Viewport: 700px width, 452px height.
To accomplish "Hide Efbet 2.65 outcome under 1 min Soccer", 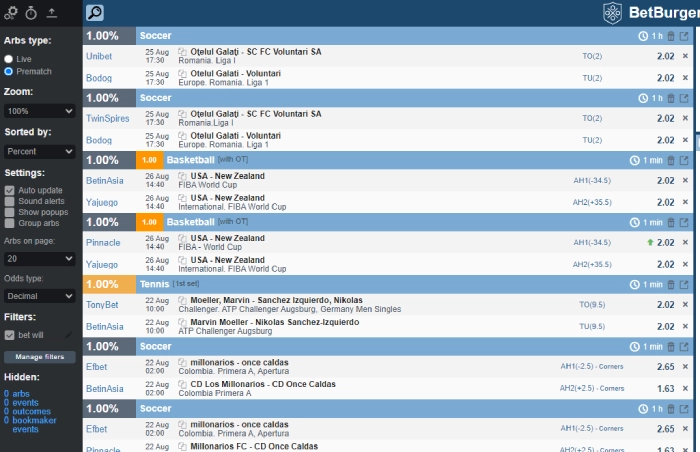I will point(685,366).
